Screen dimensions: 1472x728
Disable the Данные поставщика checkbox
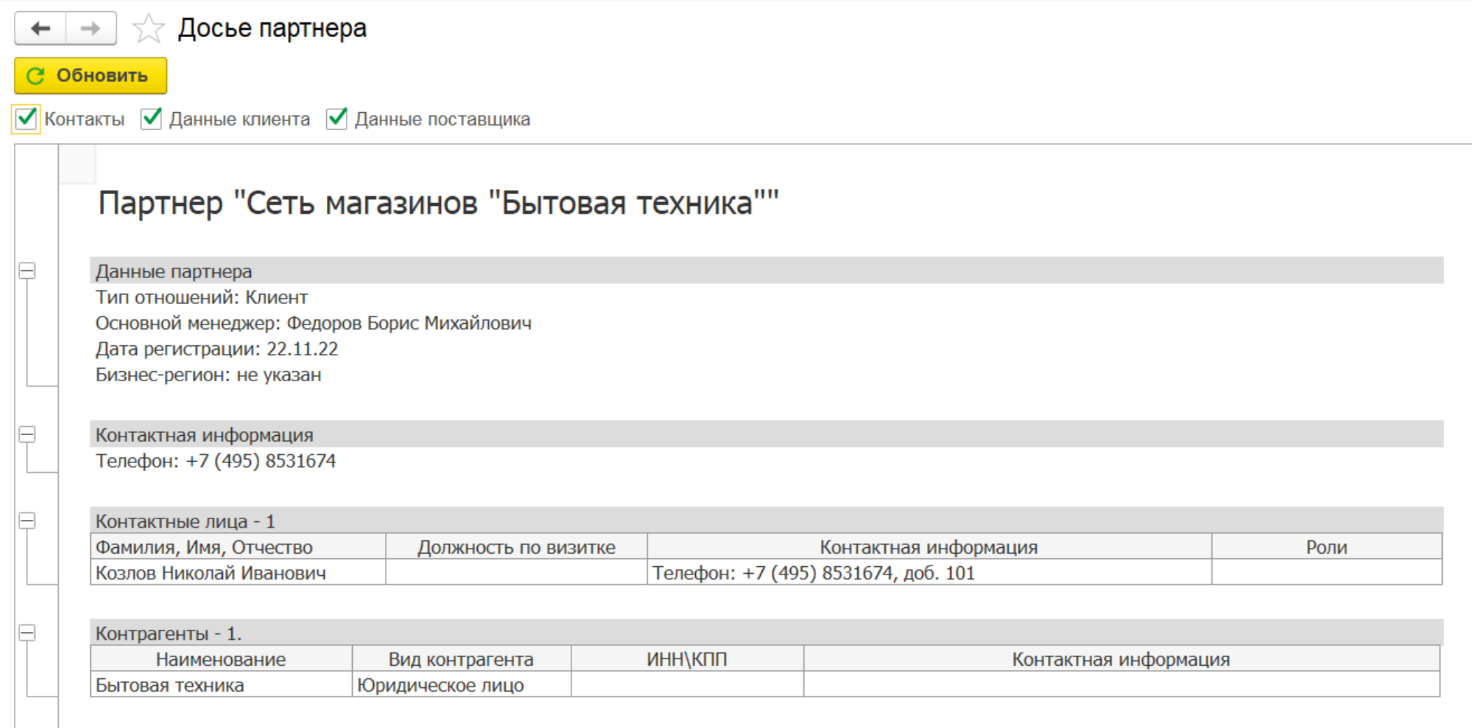click(x=337, y=119)
